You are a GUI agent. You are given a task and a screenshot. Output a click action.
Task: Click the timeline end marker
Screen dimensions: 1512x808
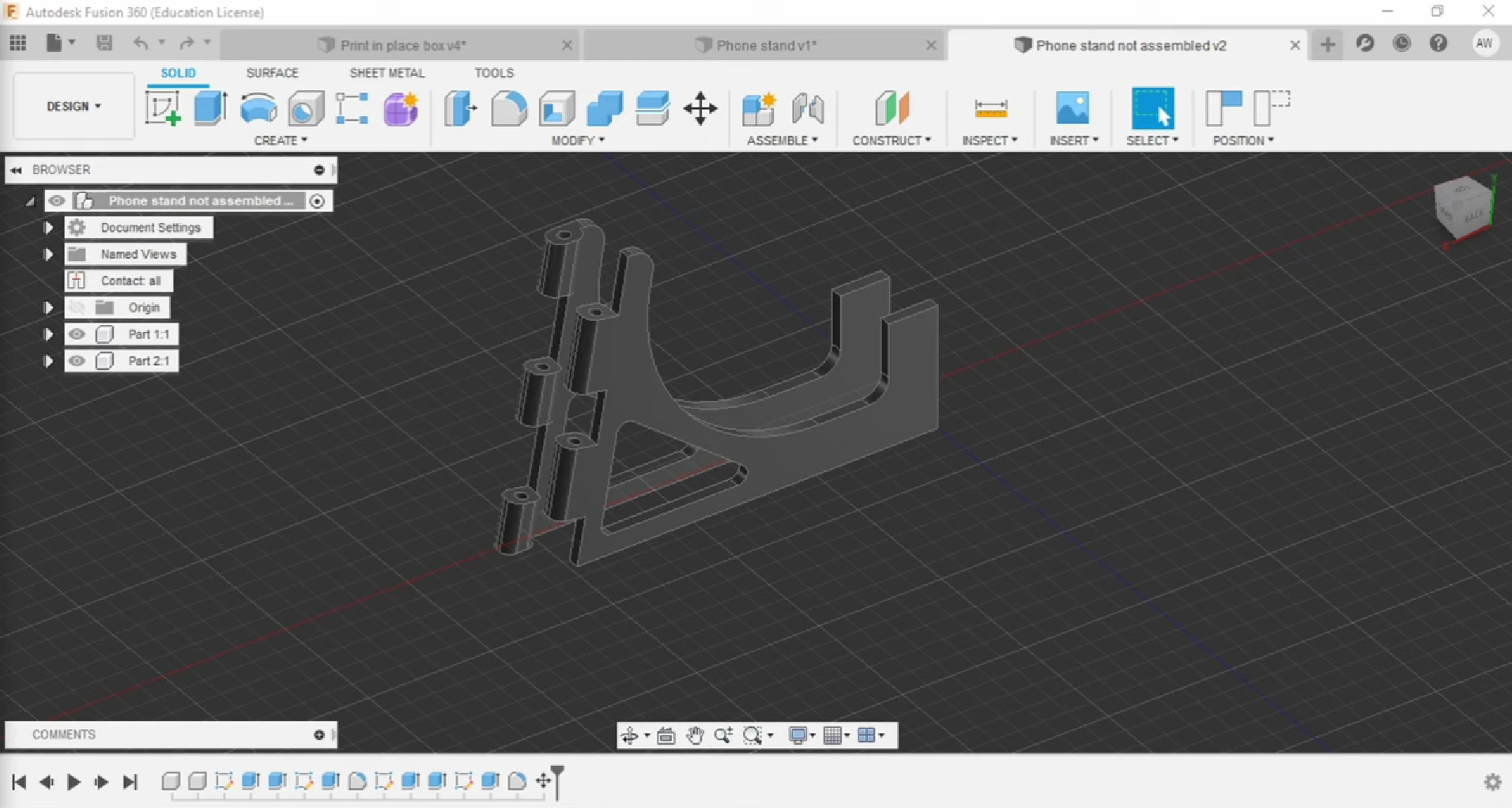(558, 782)
